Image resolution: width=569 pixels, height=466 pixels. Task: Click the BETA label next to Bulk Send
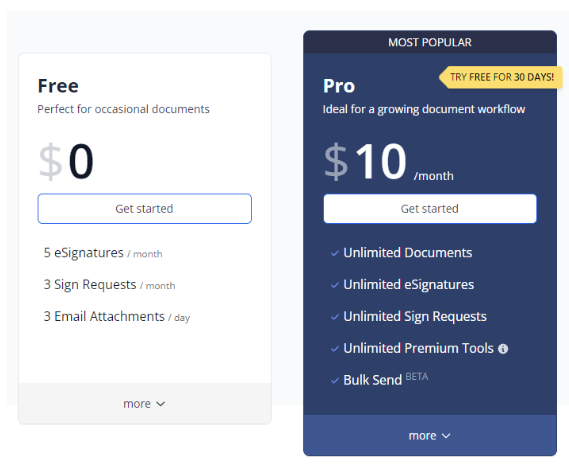[x=417, y=377]
